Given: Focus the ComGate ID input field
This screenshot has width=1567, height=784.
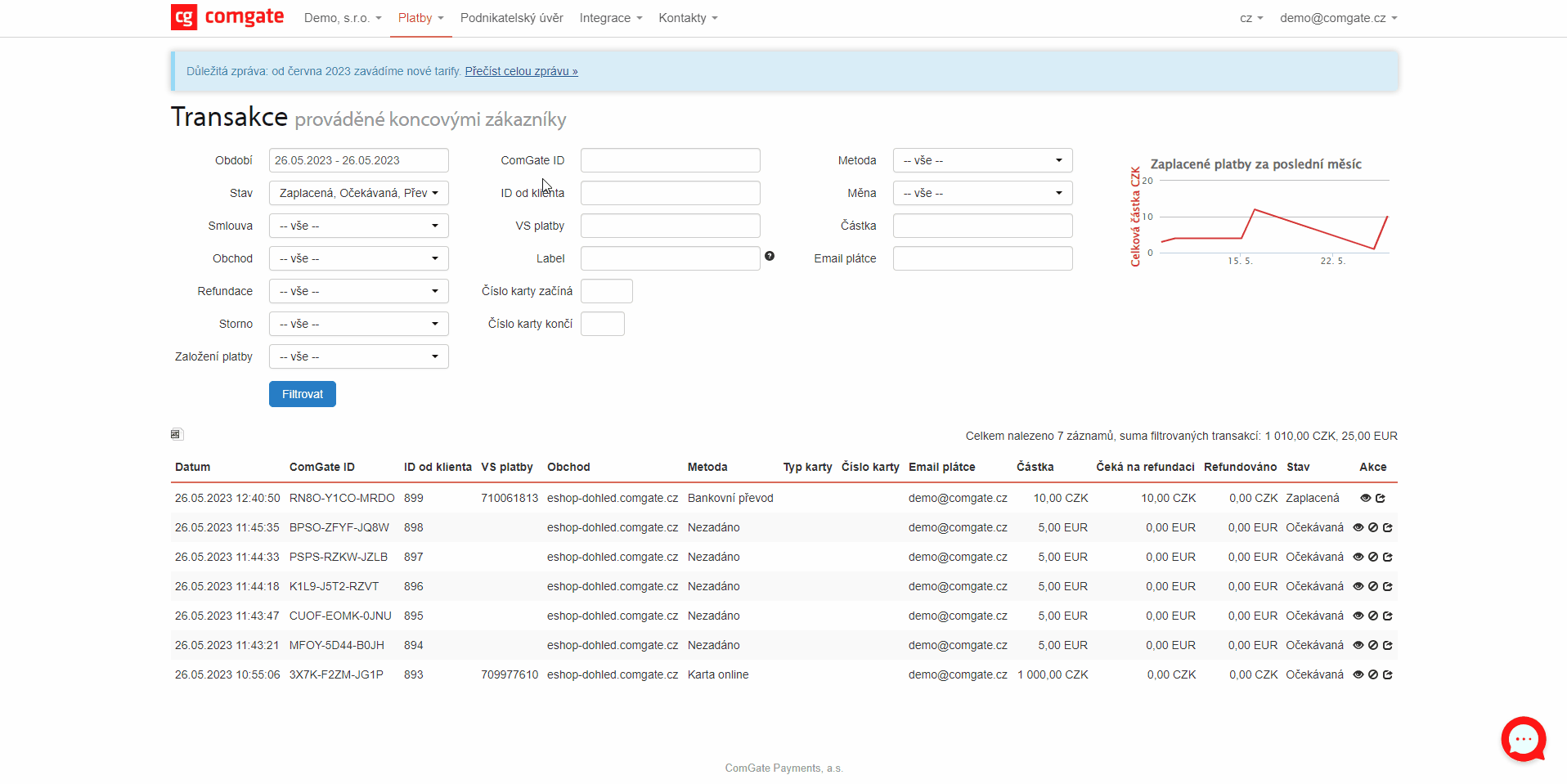Looking at the screenshot, I should (671, 160).
